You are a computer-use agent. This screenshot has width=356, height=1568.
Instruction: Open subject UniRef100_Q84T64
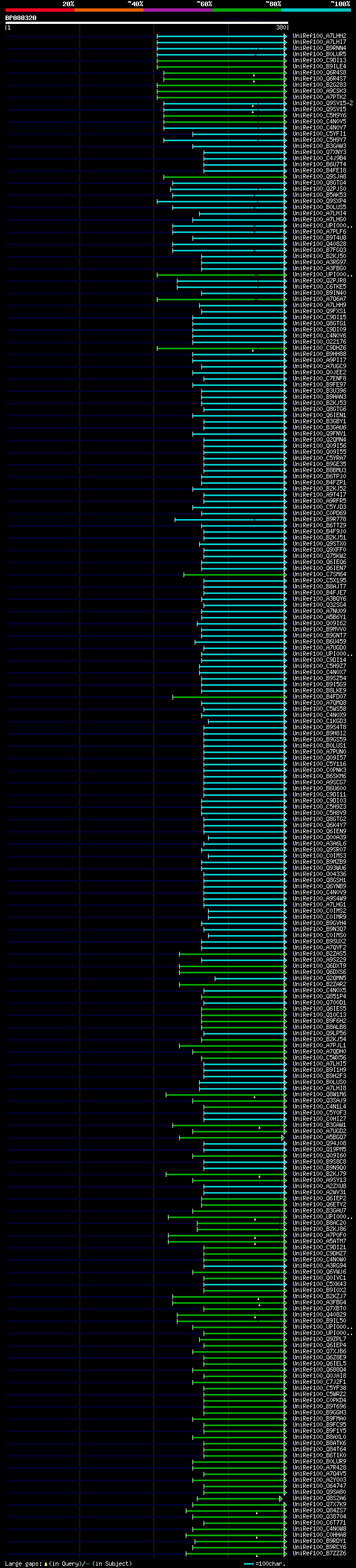tap(319, 1449)
